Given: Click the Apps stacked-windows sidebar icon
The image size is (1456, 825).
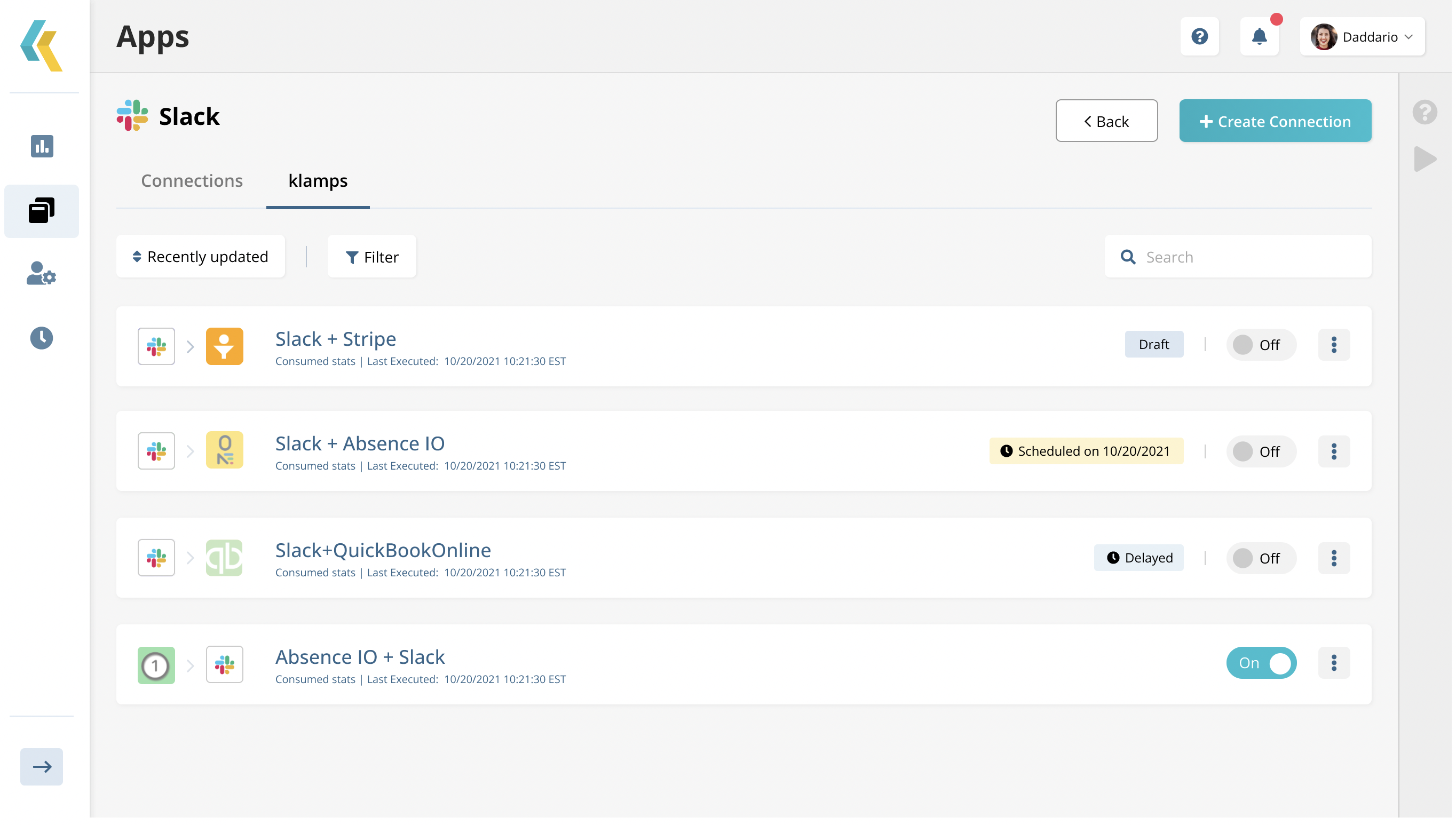Looking at the screenshot, I should 41,212.
